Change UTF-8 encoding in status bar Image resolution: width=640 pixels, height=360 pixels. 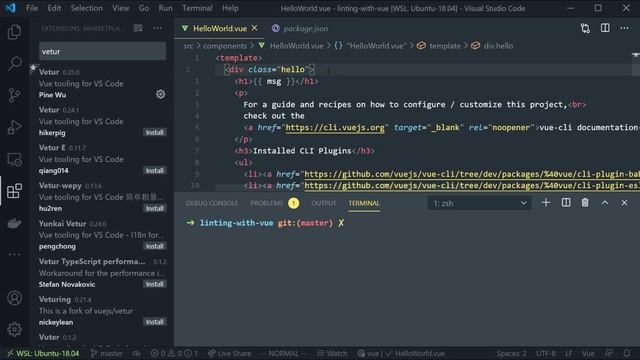point(545,353)
